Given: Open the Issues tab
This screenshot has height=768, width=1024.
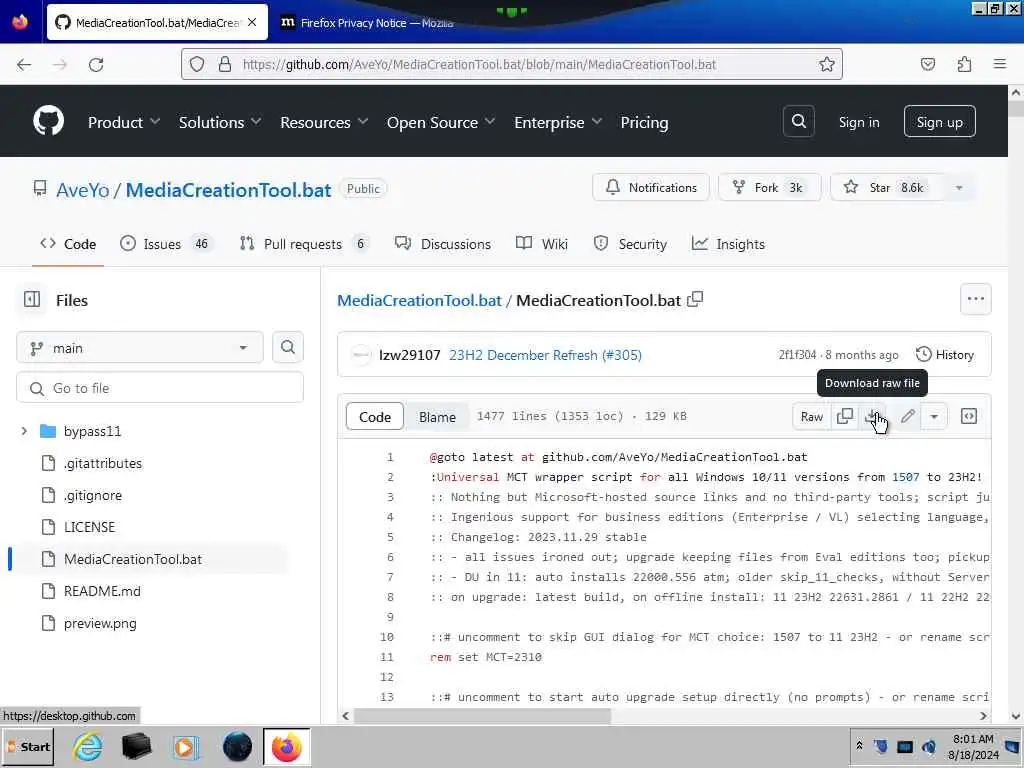Looking at the screenshot, I should (x=166, y=244).
